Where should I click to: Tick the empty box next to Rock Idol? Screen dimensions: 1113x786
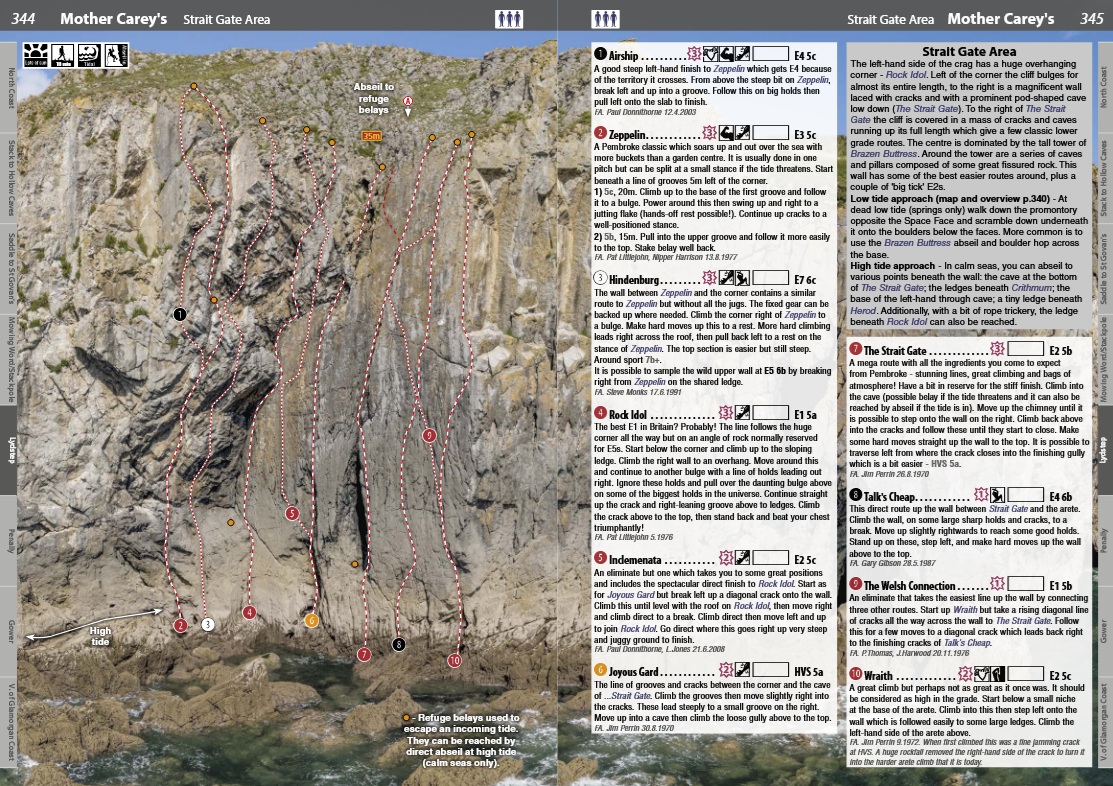click(x=772, y=412)
